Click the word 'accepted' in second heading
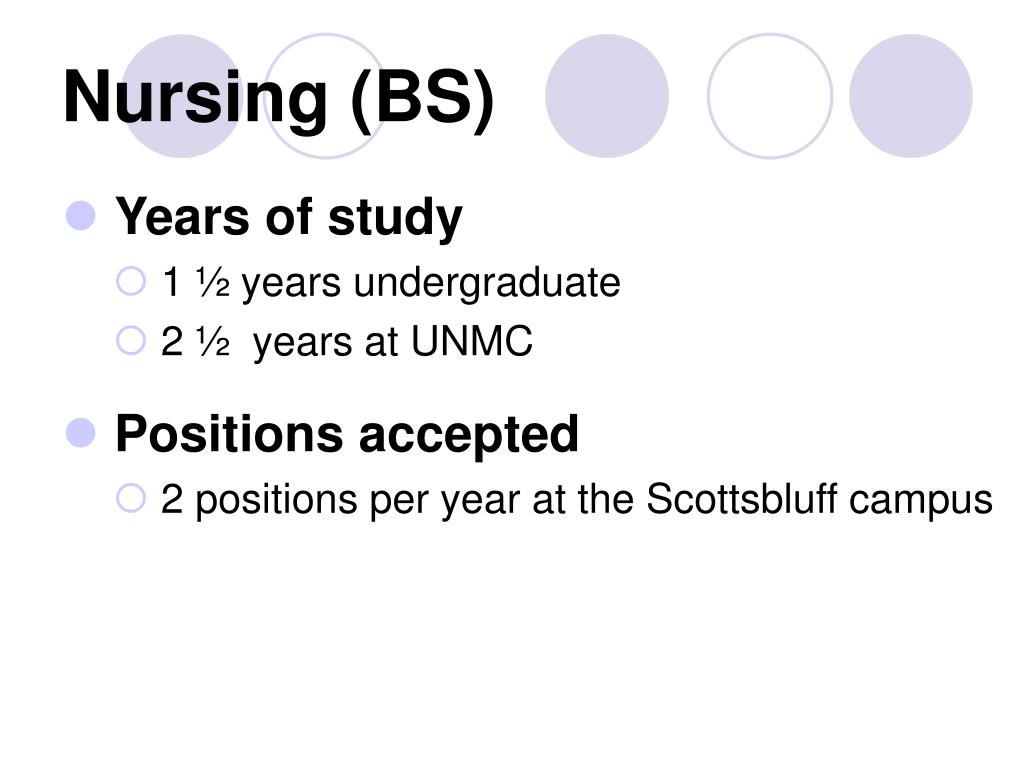Screen dimensions: 1024x768 pos(468,436)
